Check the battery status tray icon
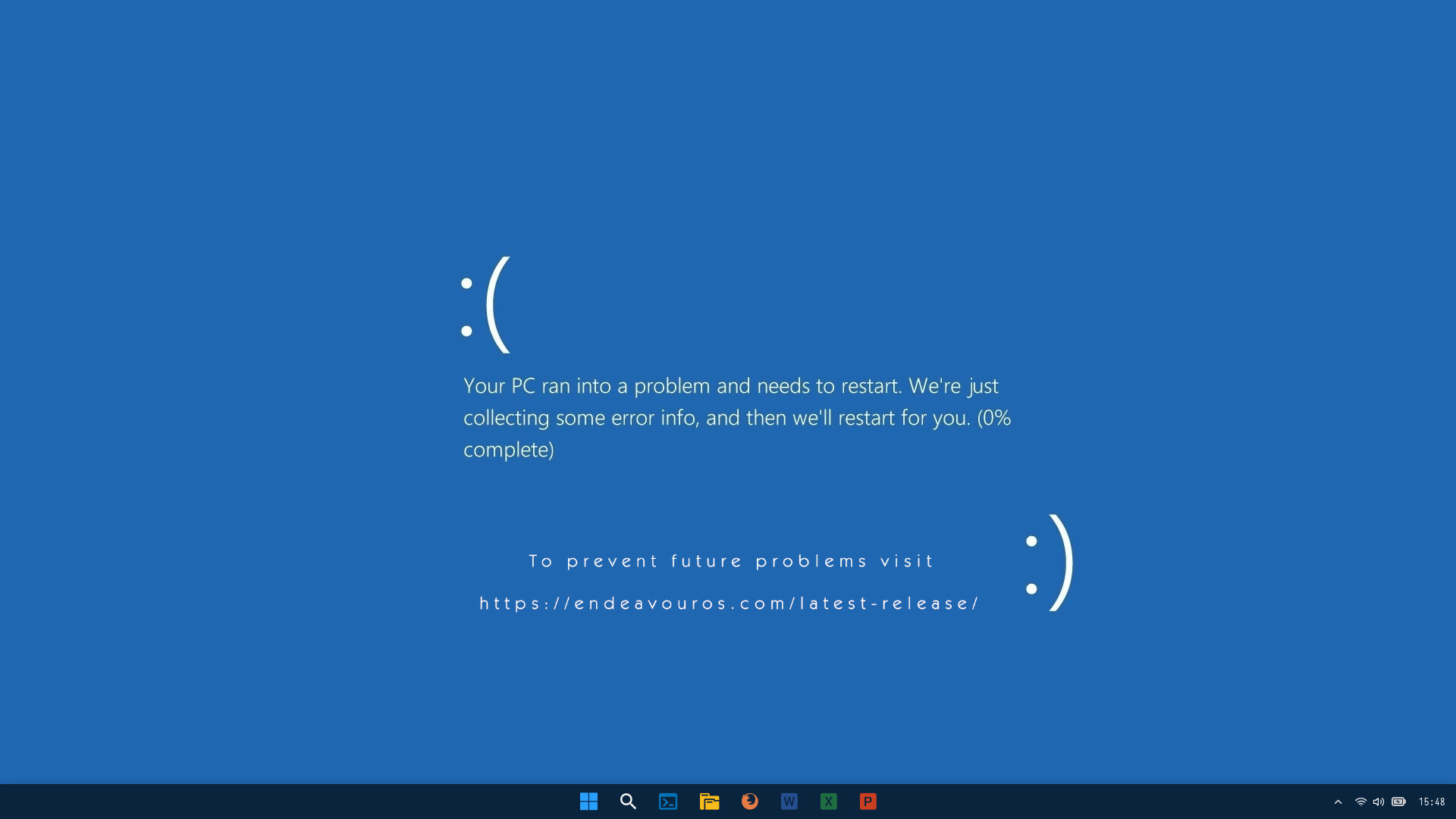1456x819 pixels. 1399,802
